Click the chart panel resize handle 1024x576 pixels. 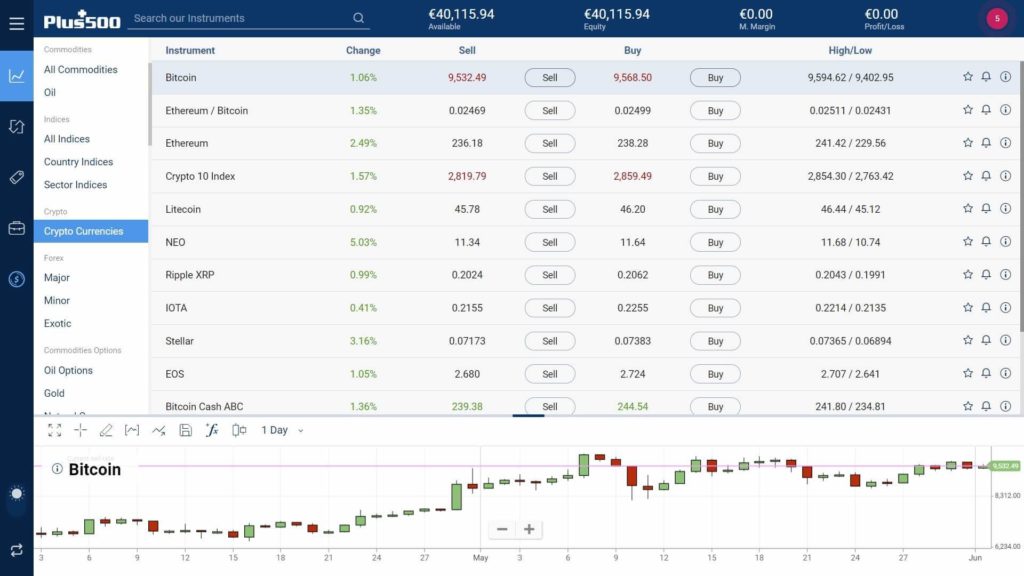pos(528,415)
